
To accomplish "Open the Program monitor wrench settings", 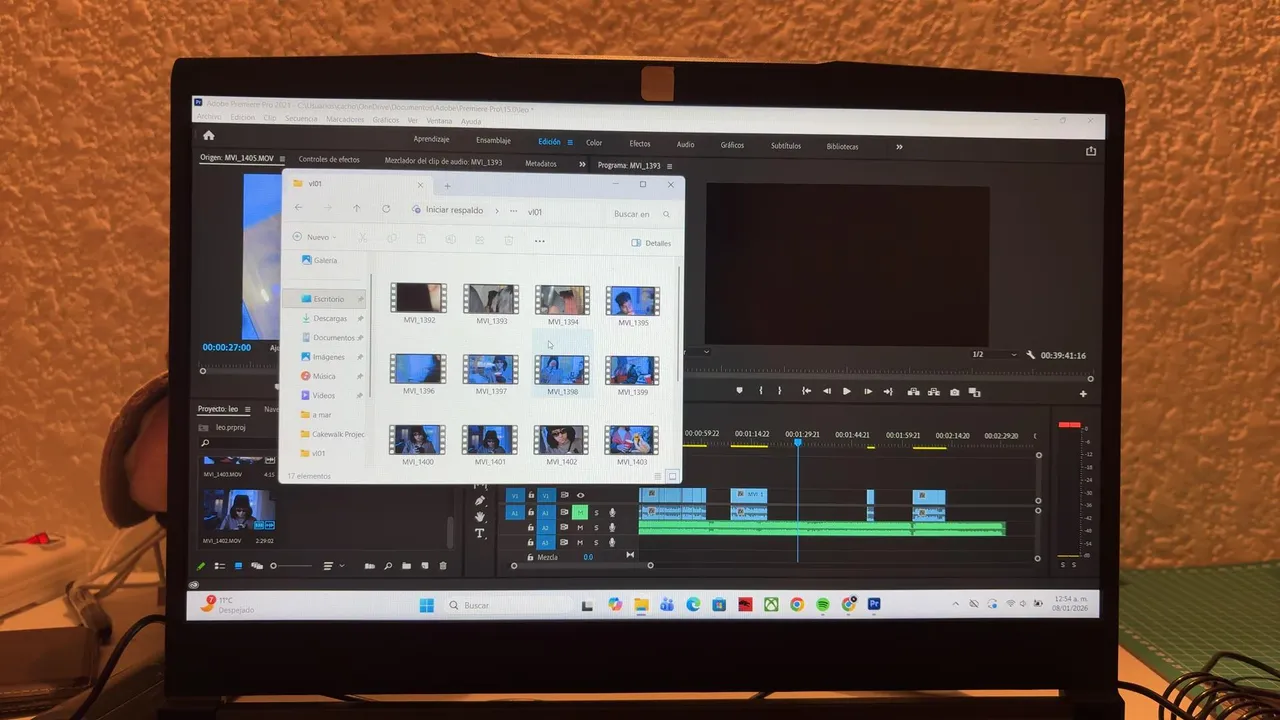I will coord(1030,355).
